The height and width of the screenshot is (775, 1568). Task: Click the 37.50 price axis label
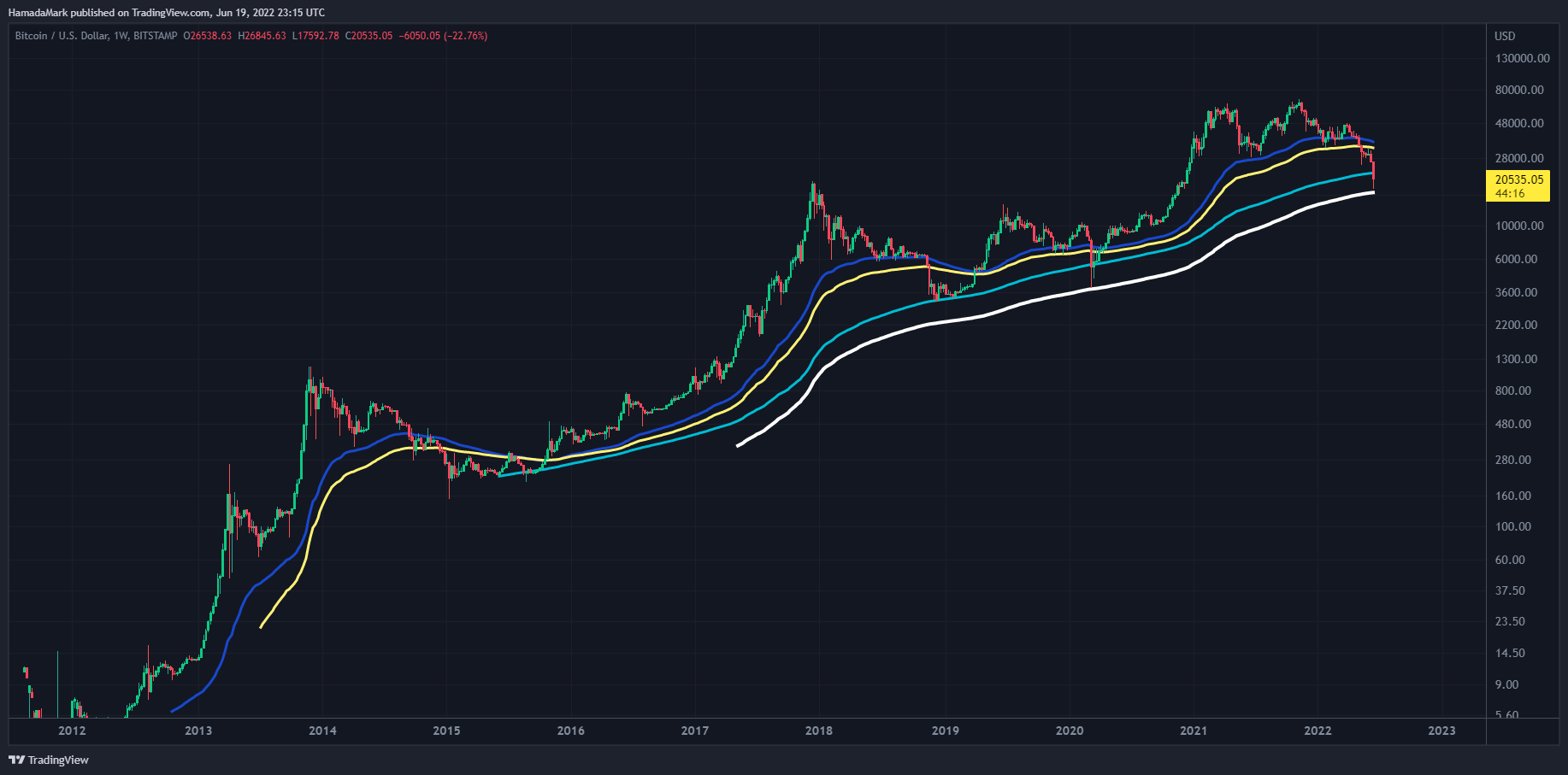(x=1511, y=590)
